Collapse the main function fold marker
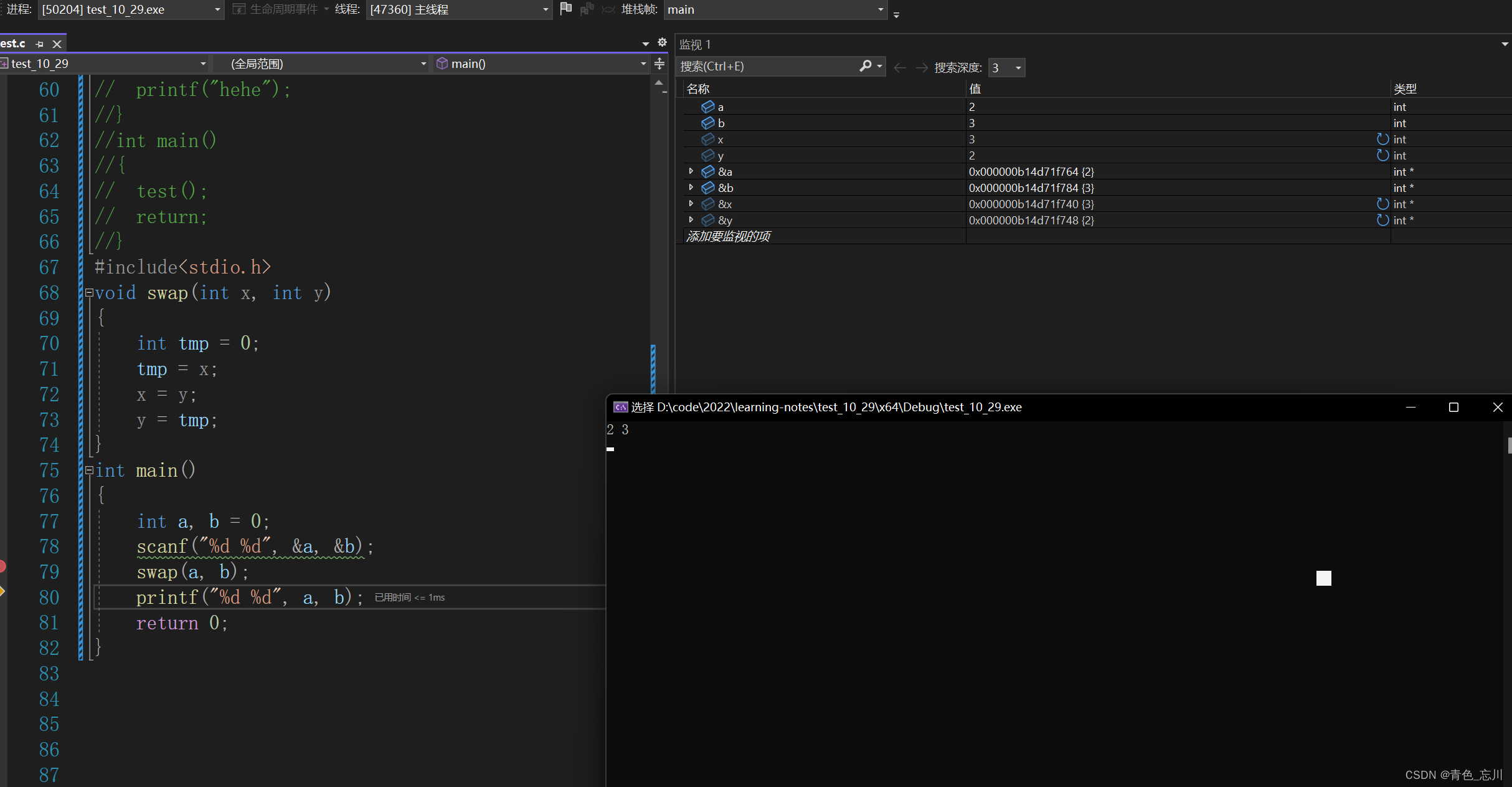1512x787 pixels. (x=89, y=470)
